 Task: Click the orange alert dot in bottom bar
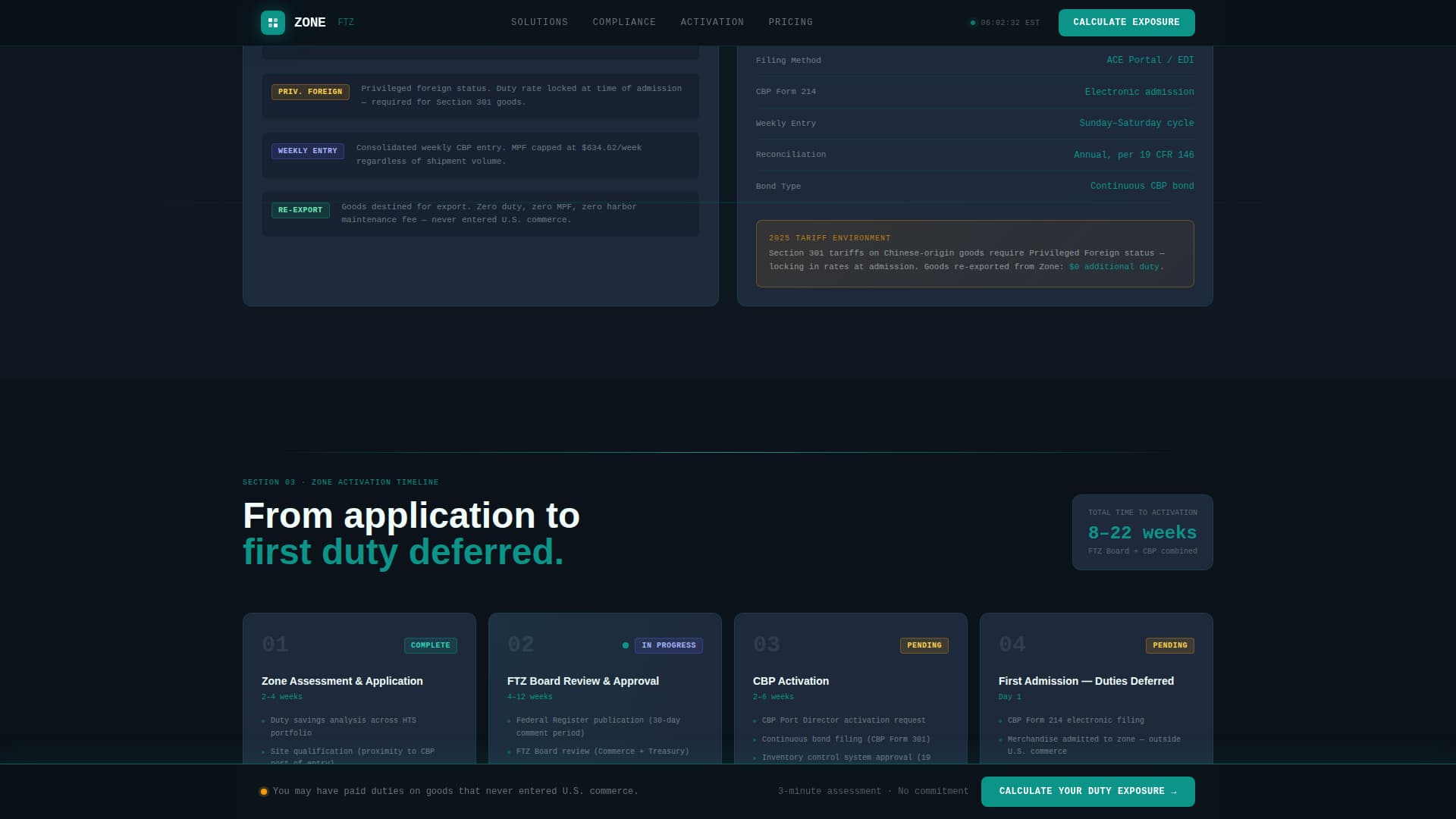[264, 792]
